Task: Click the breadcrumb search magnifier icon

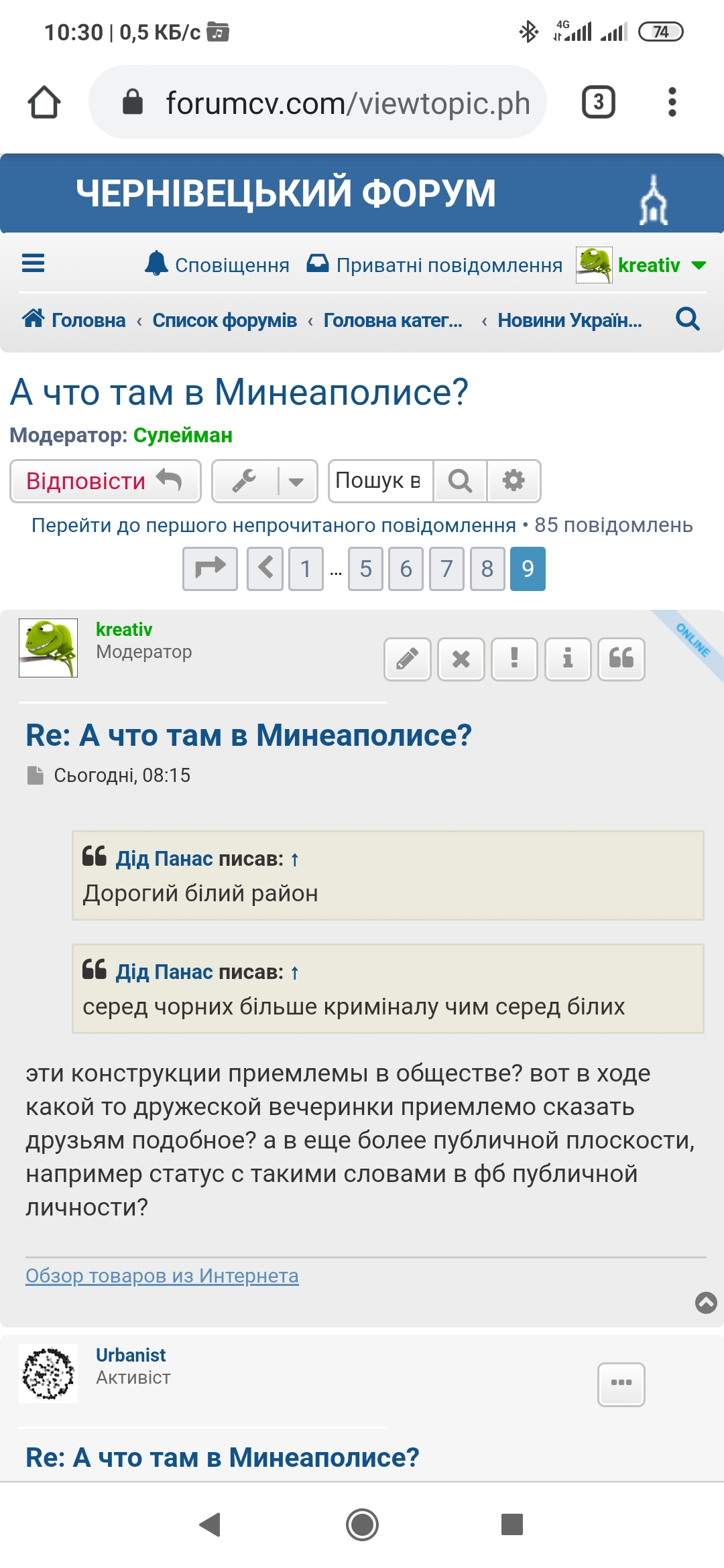Action: pyautogui.click(x=687, y=320)
